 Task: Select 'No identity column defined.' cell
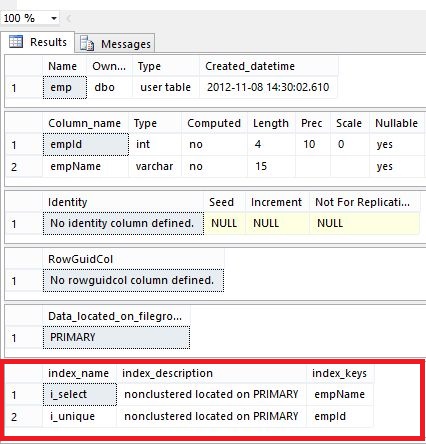pyautogui.click(x=123, y=223)
